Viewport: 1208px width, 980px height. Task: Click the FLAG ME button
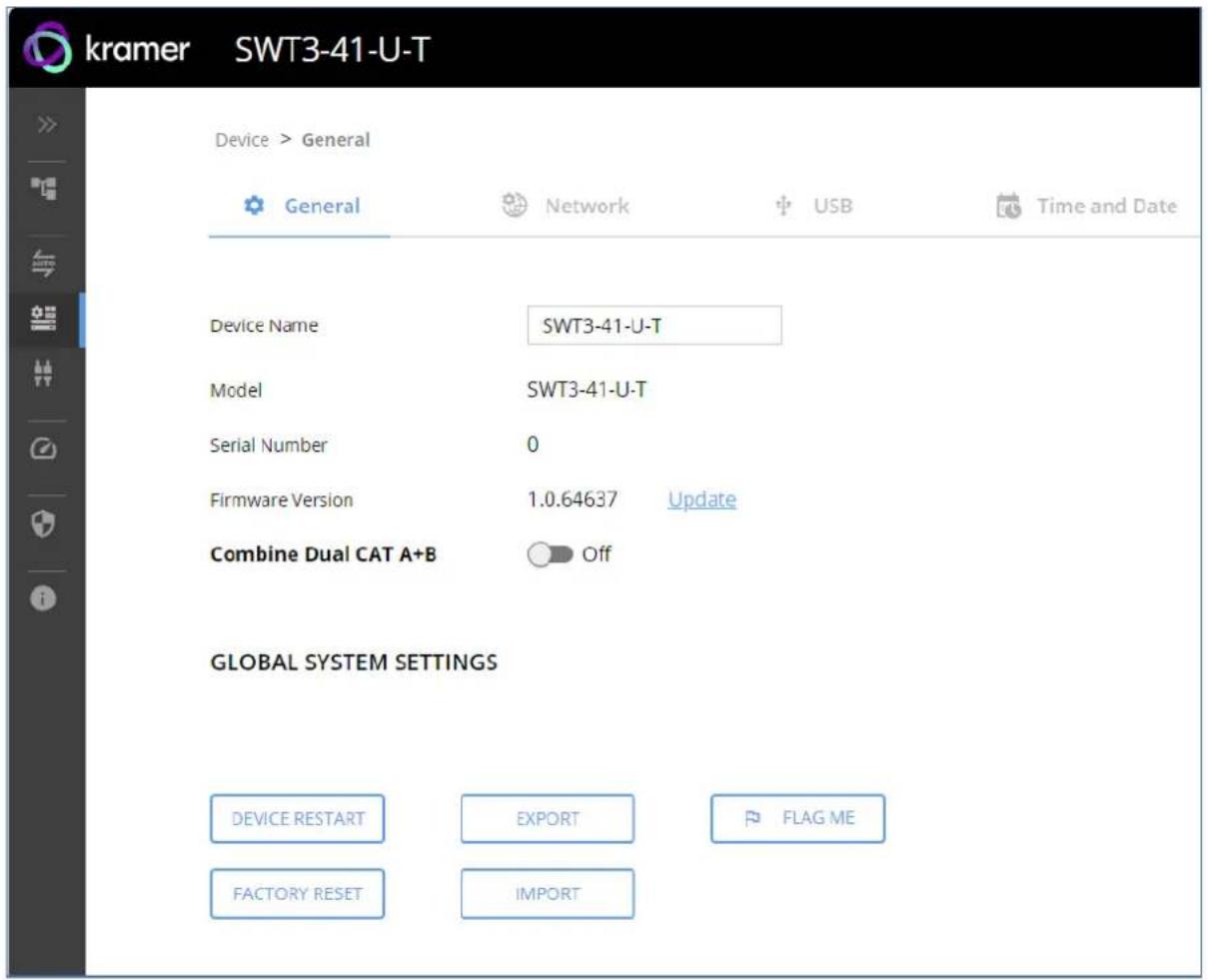tap(797, 819)
